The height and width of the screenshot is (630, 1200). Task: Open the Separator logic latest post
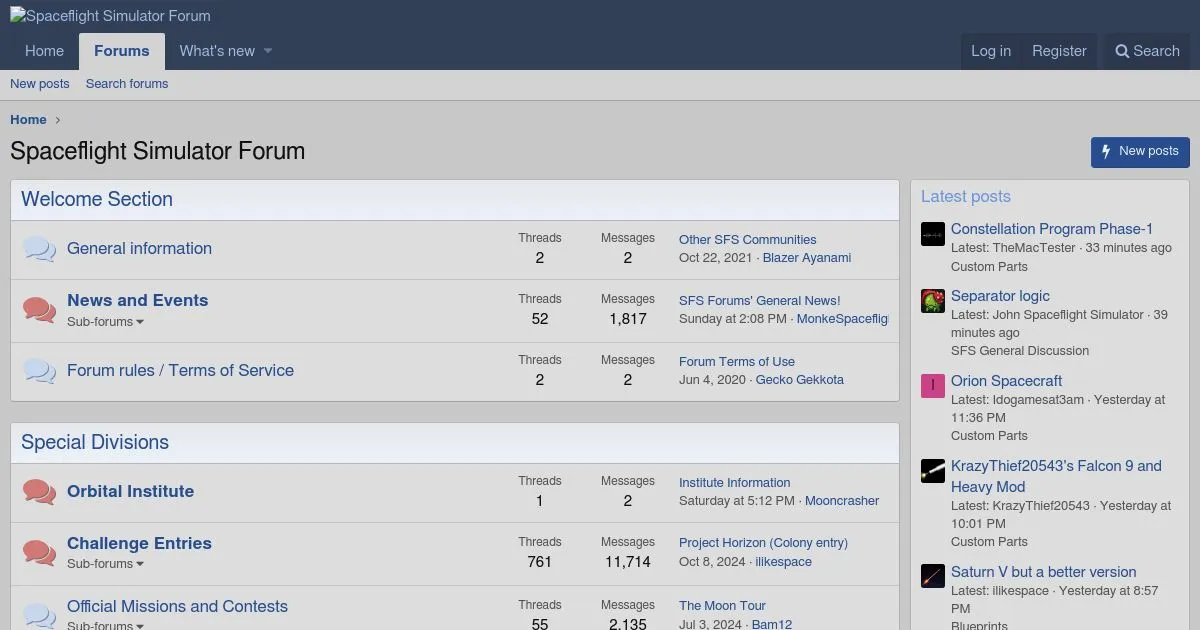click(x=1000, y=296)
